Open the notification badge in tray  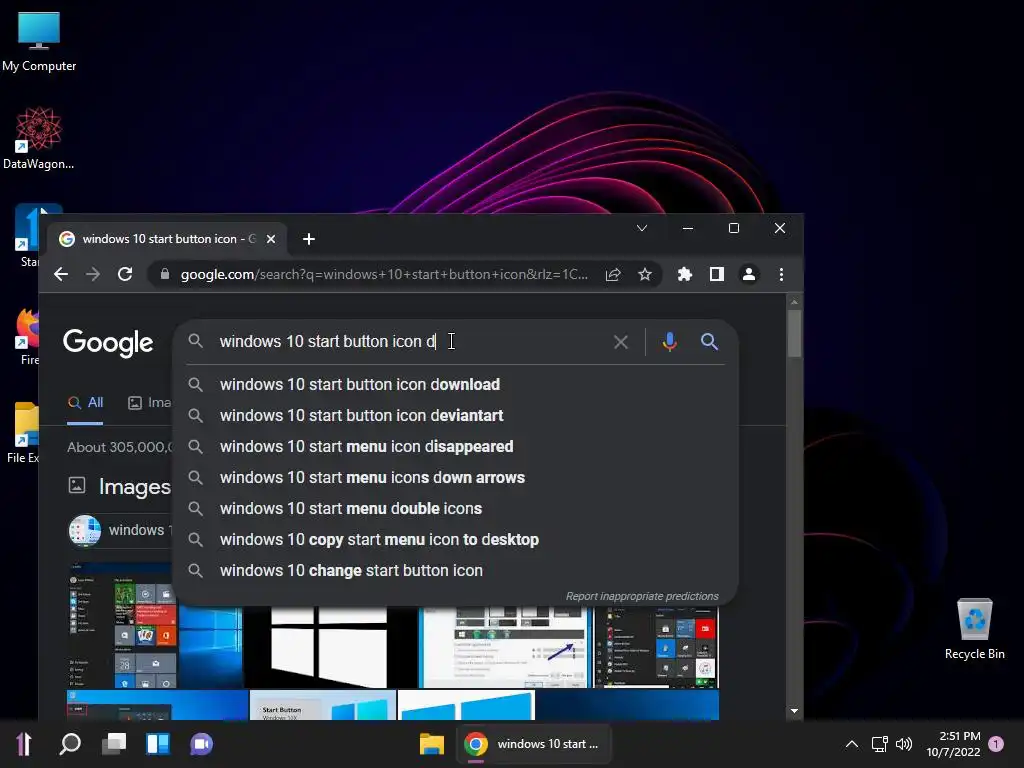tap(996, 744)
